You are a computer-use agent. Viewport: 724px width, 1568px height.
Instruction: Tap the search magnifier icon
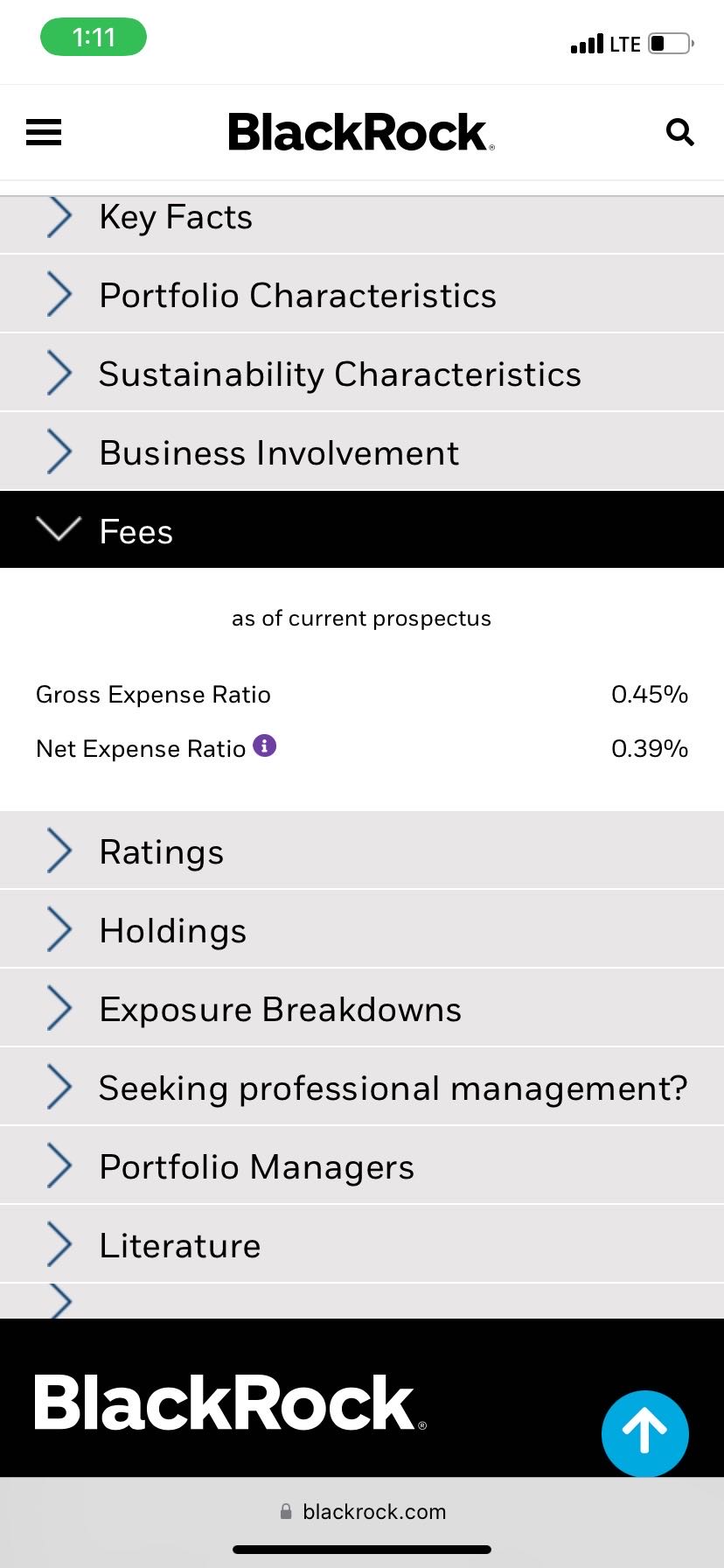tap(679, 132)
